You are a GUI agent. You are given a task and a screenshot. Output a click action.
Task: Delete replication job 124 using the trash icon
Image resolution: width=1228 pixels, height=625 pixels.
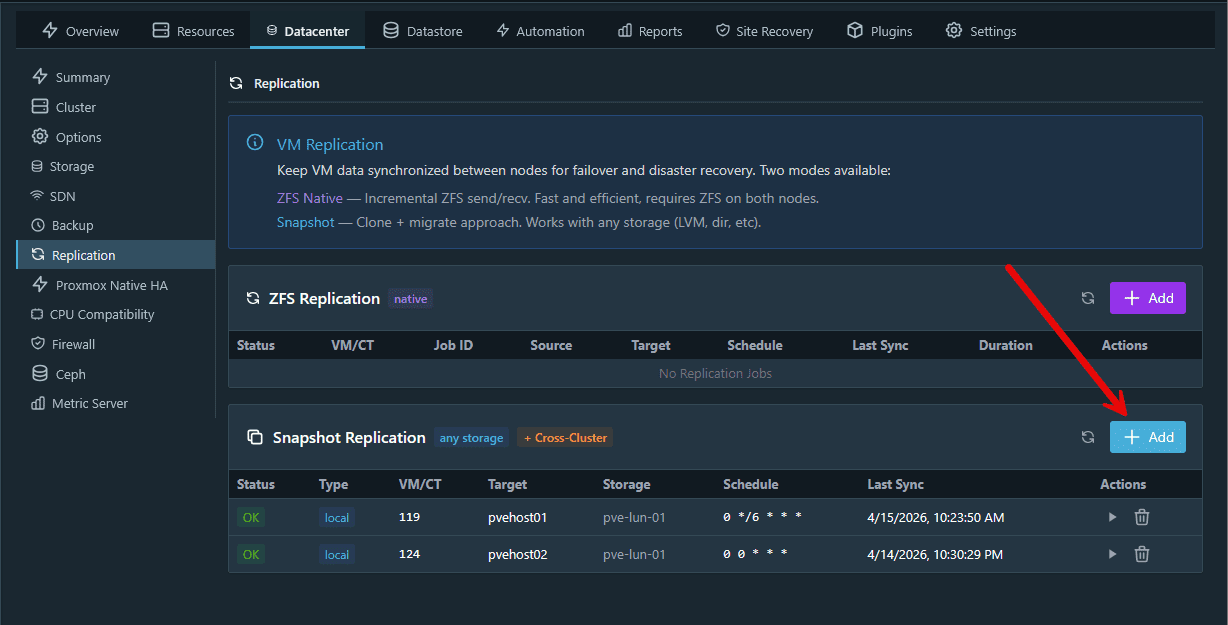(1141, 554)
